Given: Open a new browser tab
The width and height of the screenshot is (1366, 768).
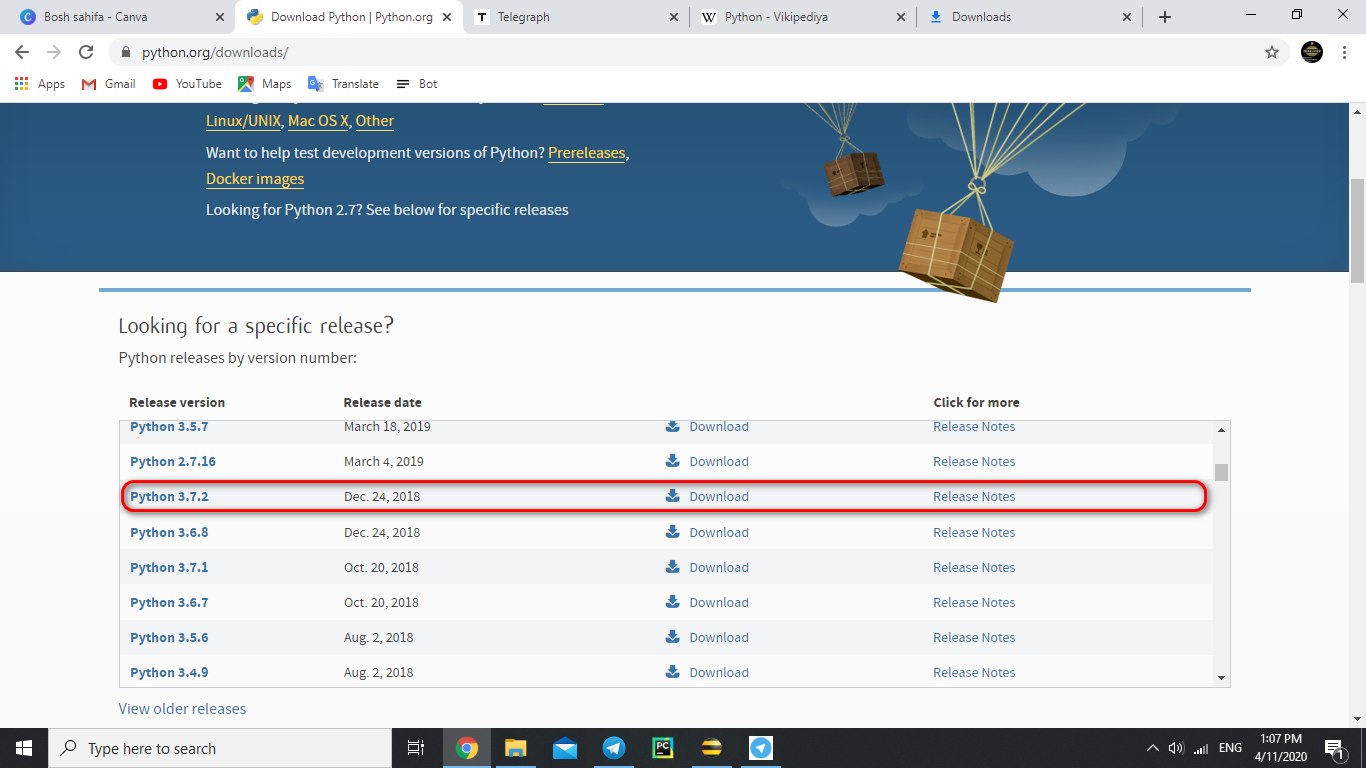Looking at the screenshot, I should 1164,17.
